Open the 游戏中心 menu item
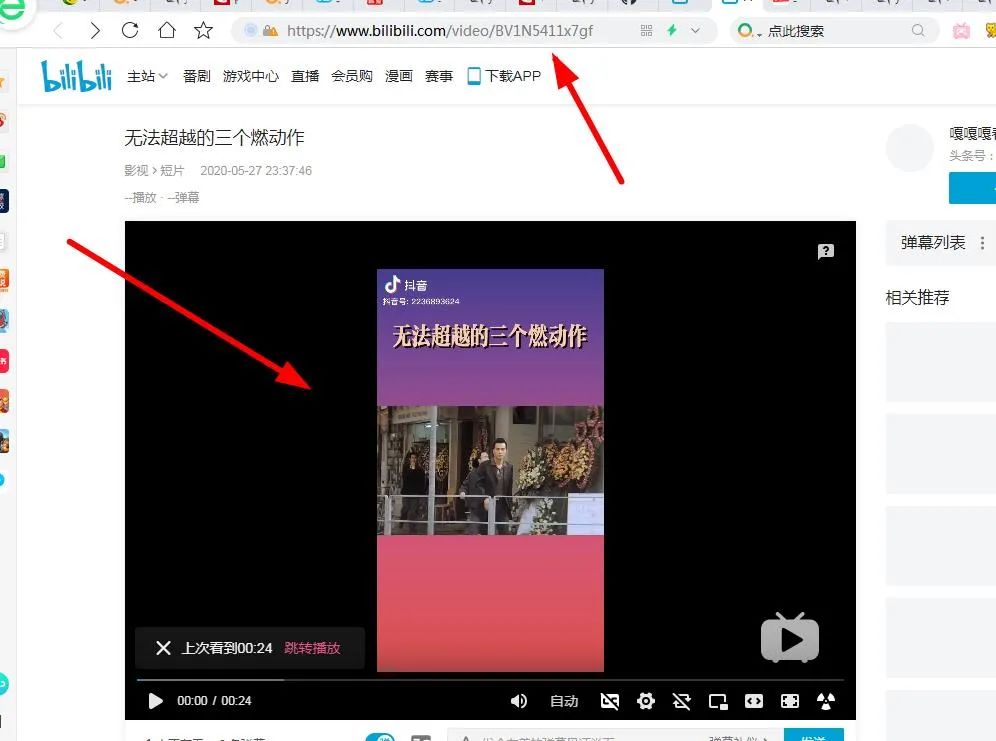 click(251, 75)
